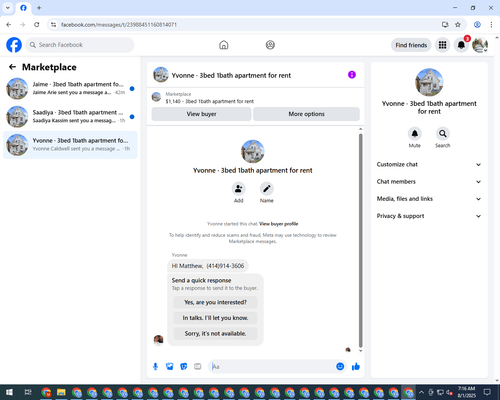Add people to the chat
The height and width of the screenshot is (400, 500).
(239, 189)
